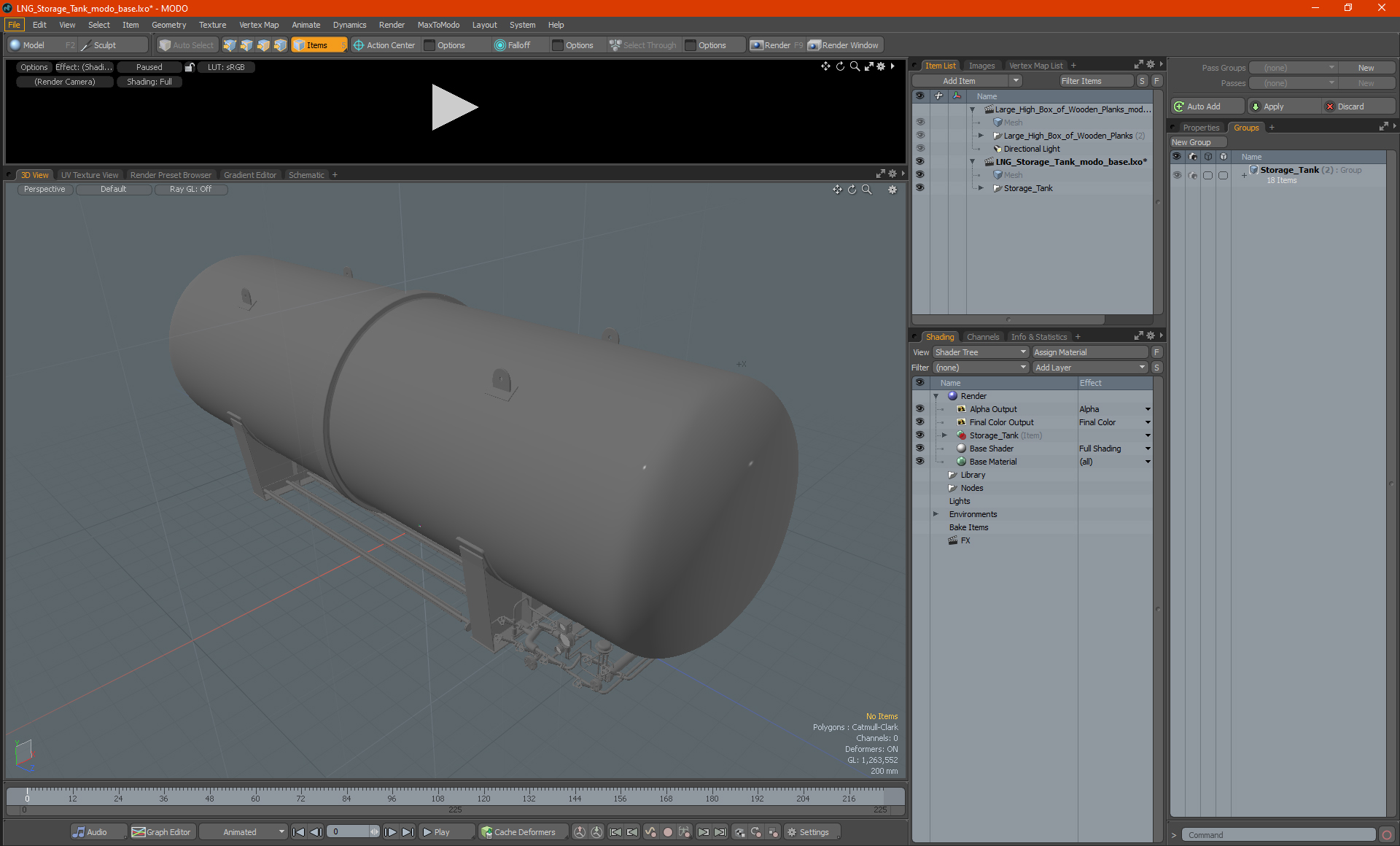Click the Apply button

[x=1283, y=106]
